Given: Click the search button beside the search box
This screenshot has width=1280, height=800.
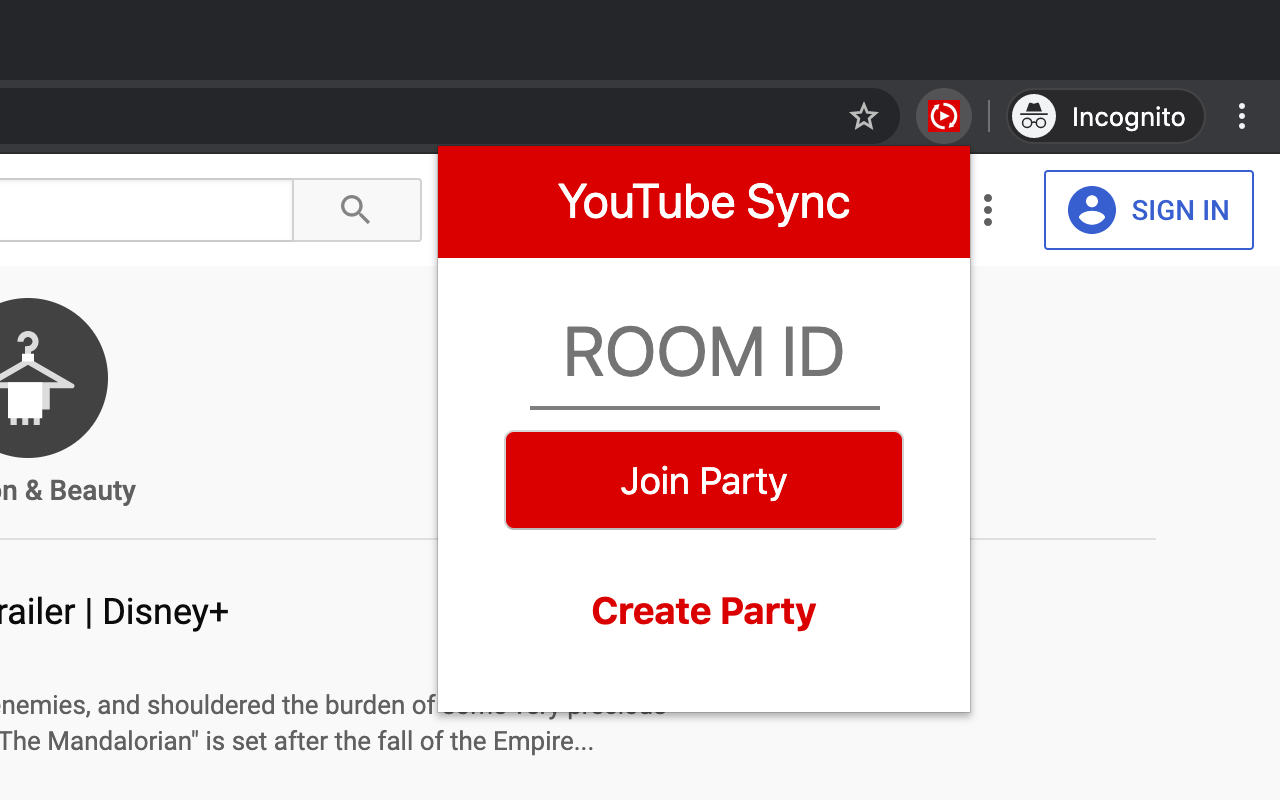Looking at the screenshot, I should pyautogui.click(x=356, y=210).
